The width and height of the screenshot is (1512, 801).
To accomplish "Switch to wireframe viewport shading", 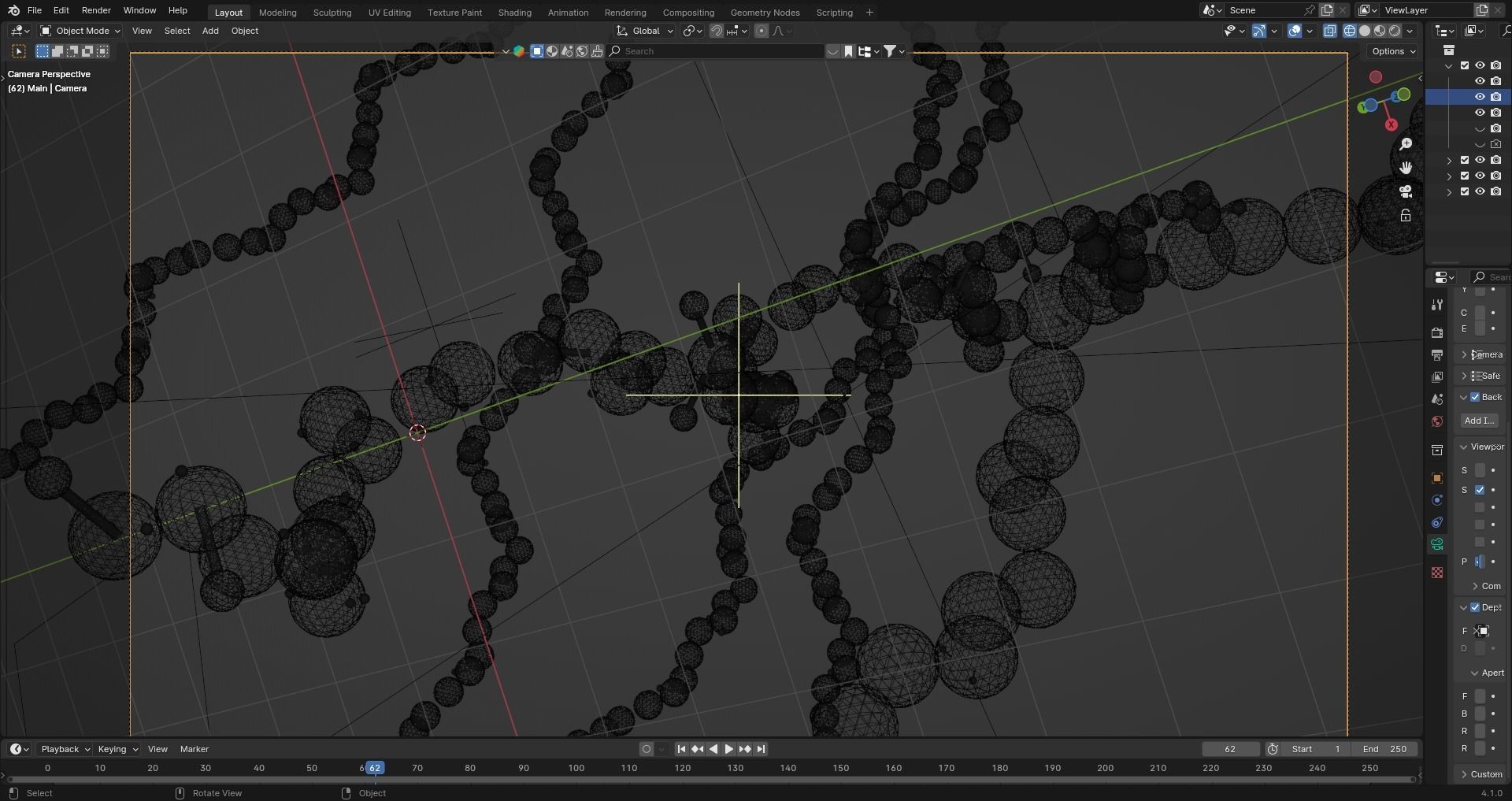I will pyautogui.click(x=1350, y=31).
